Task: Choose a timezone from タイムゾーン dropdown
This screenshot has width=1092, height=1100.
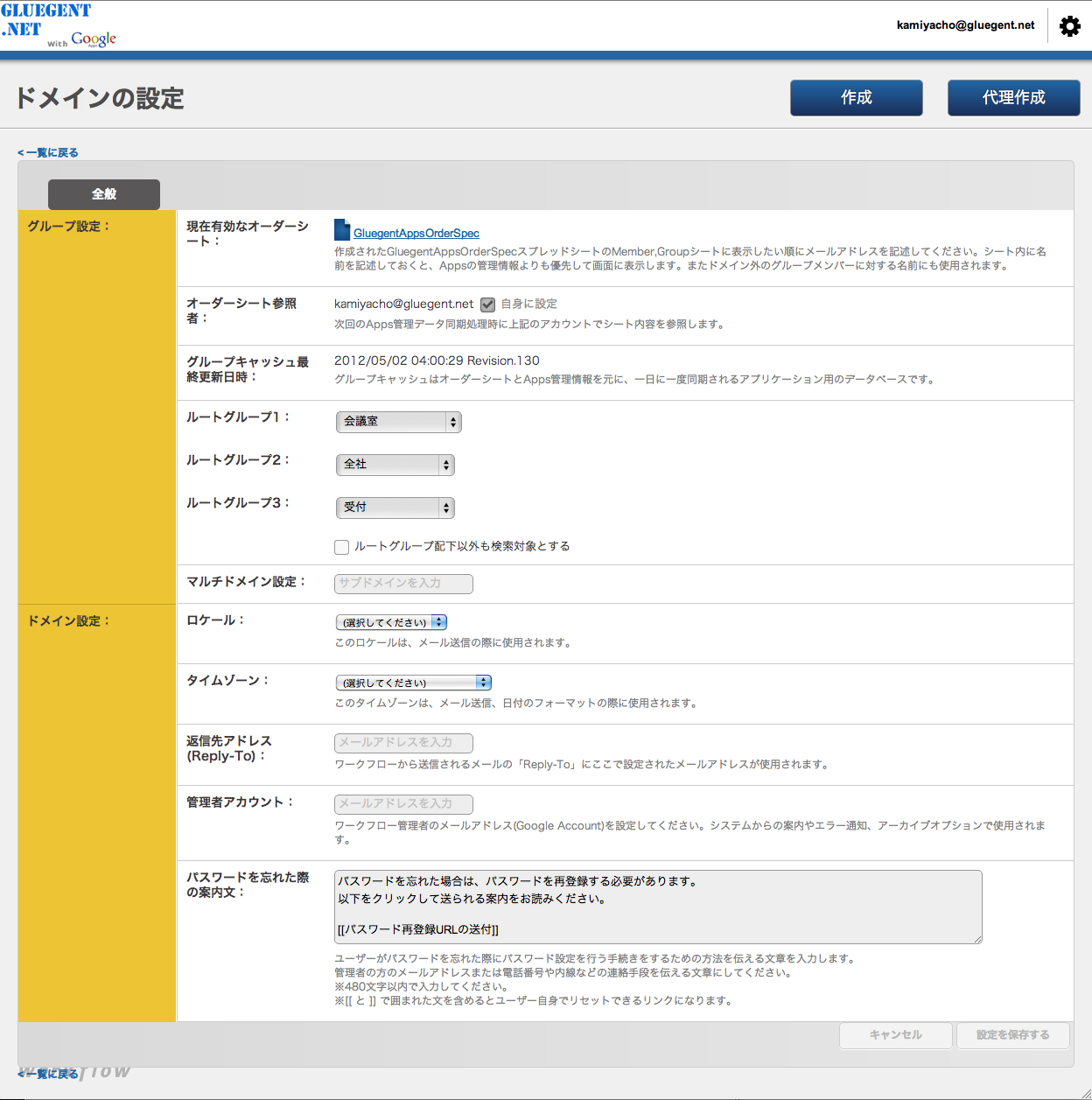Action: pos(413,683)
